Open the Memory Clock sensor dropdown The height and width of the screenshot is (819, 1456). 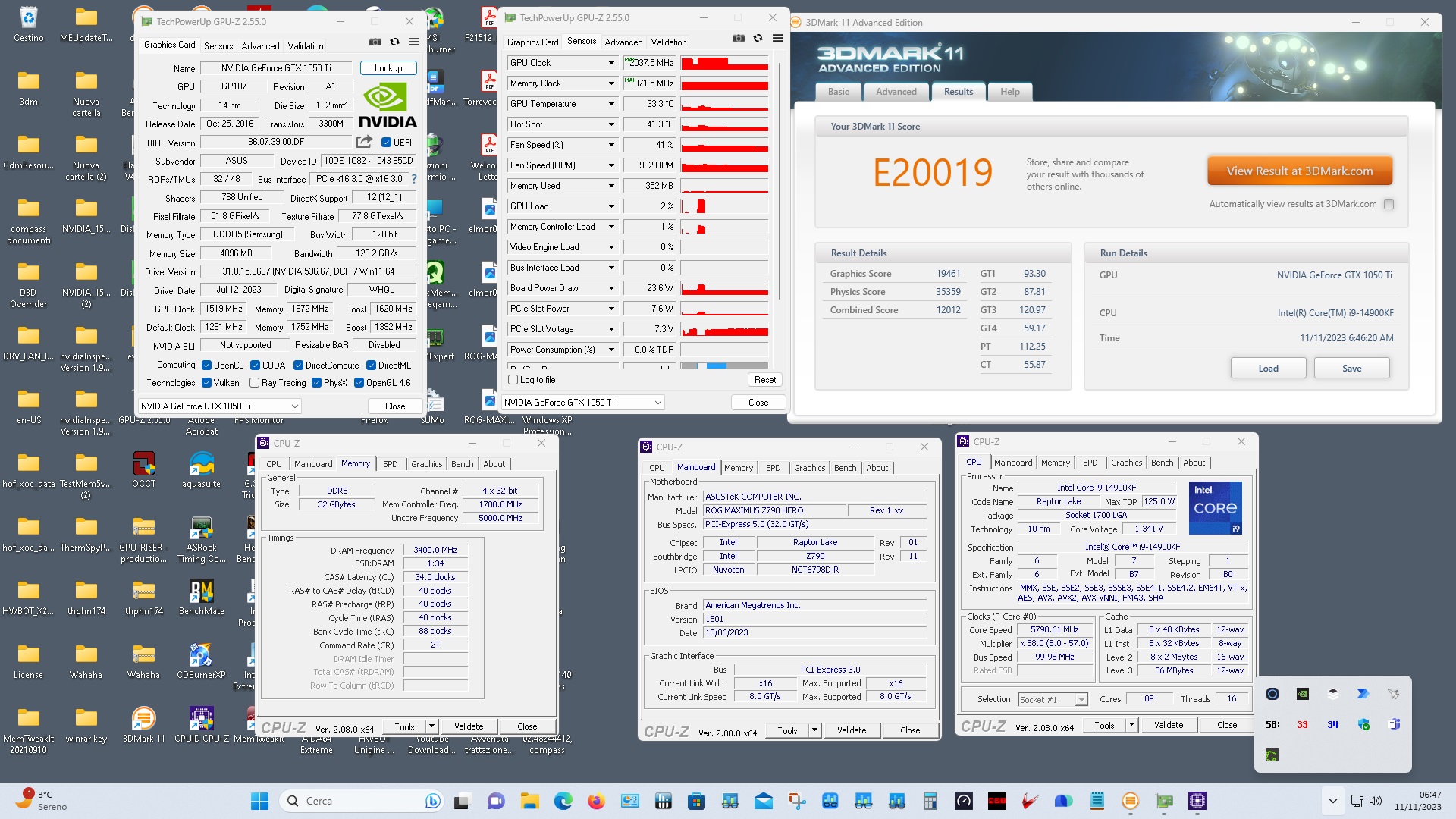[x=611, y=83]
